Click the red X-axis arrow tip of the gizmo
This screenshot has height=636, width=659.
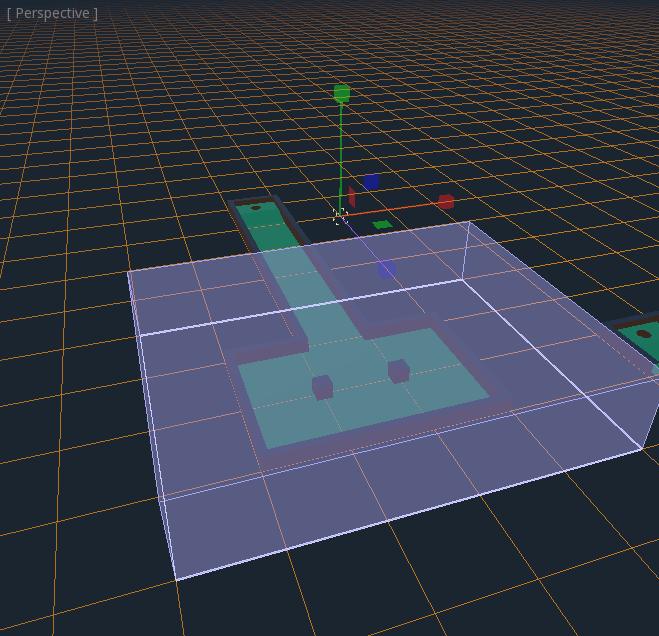click(446, 202)
